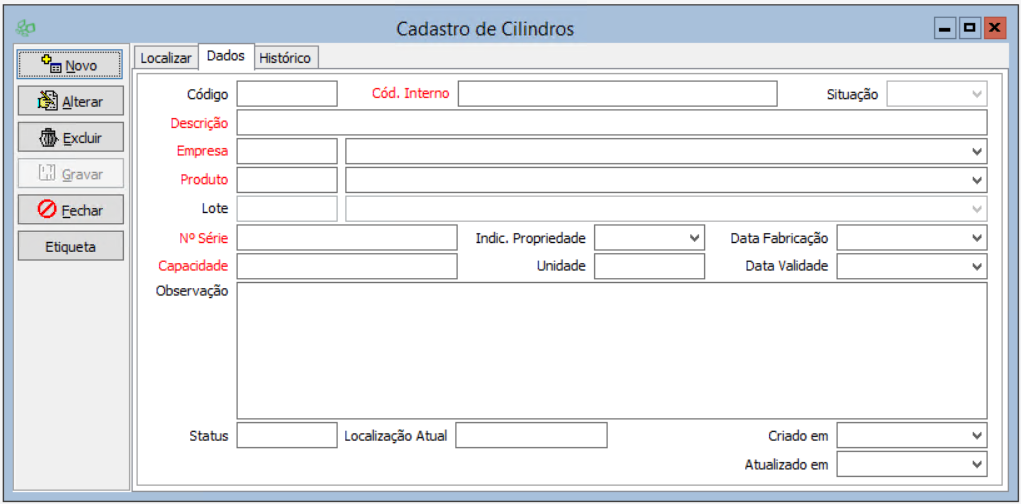This screenshot has height=504, width=1021.
Task: Expand the Indic. Propriedade combo box
Action: click(694, 238)
